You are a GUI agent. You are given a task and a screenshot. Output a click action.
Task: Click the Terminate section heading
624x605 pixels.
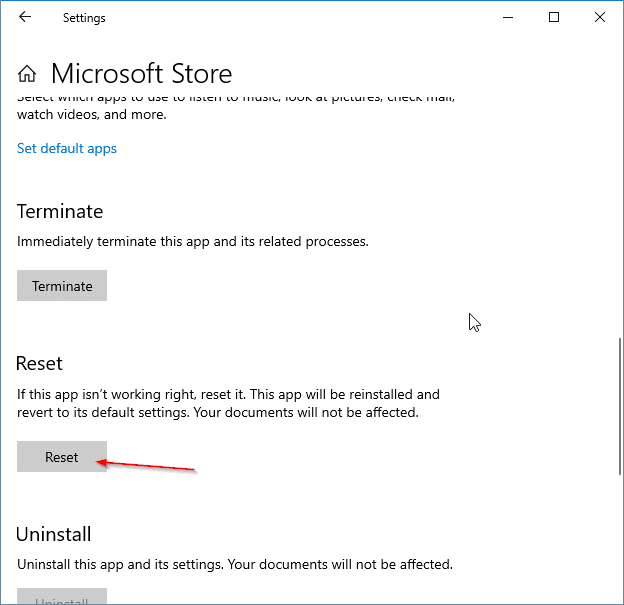coord(60,211)
